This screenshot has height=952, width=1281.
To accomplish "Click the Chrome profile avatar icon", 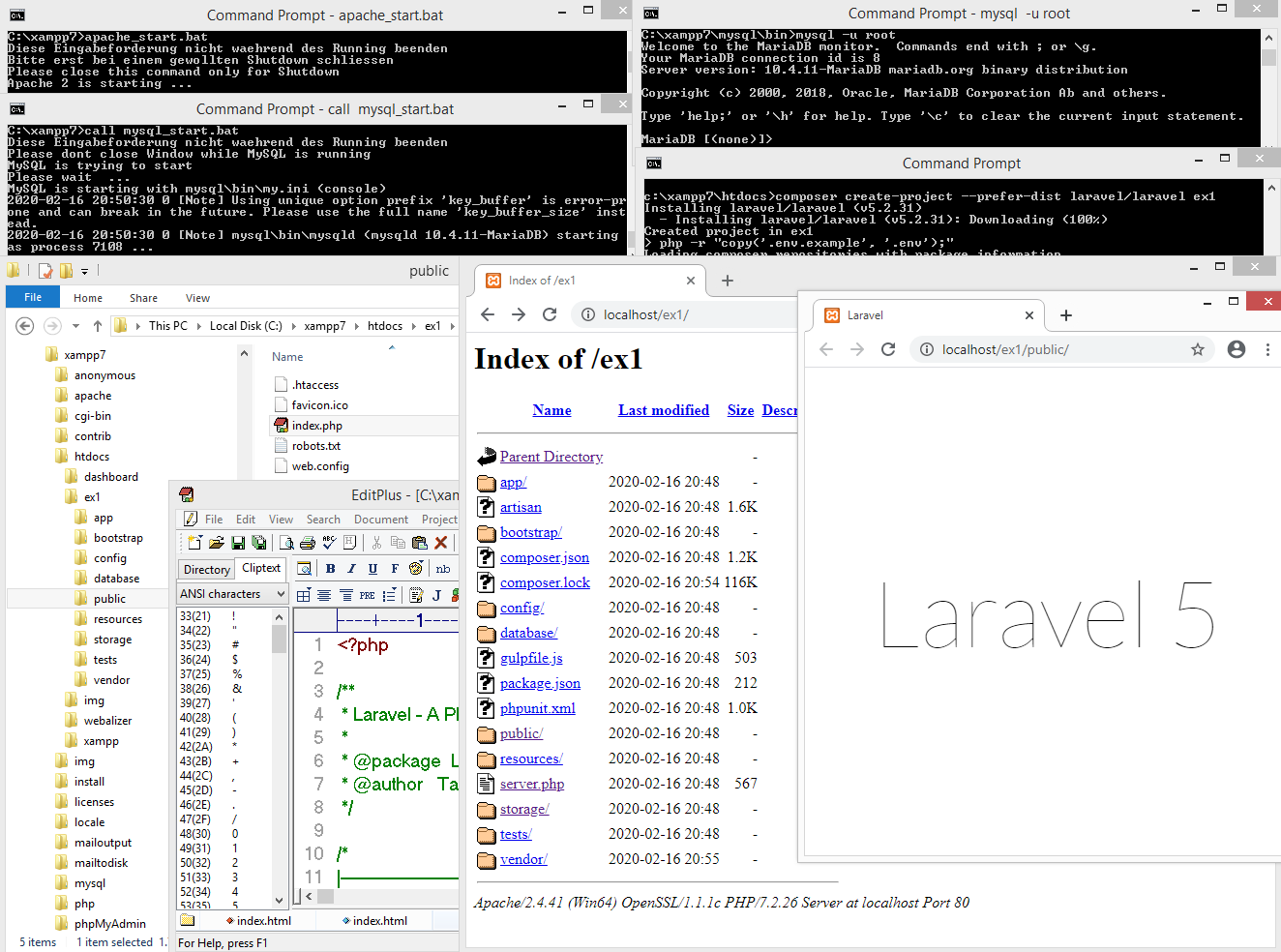I will [x=1236, y=349].
